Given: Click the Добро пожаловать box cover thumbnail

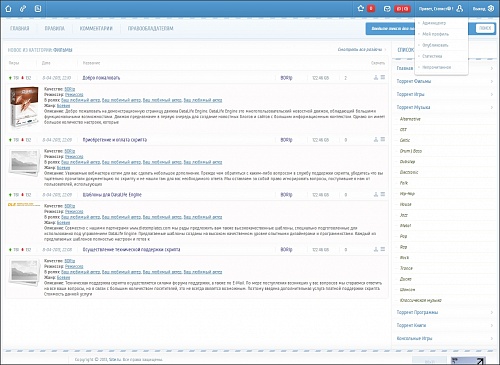Looking at the screenshot, I should click(24, 107).
